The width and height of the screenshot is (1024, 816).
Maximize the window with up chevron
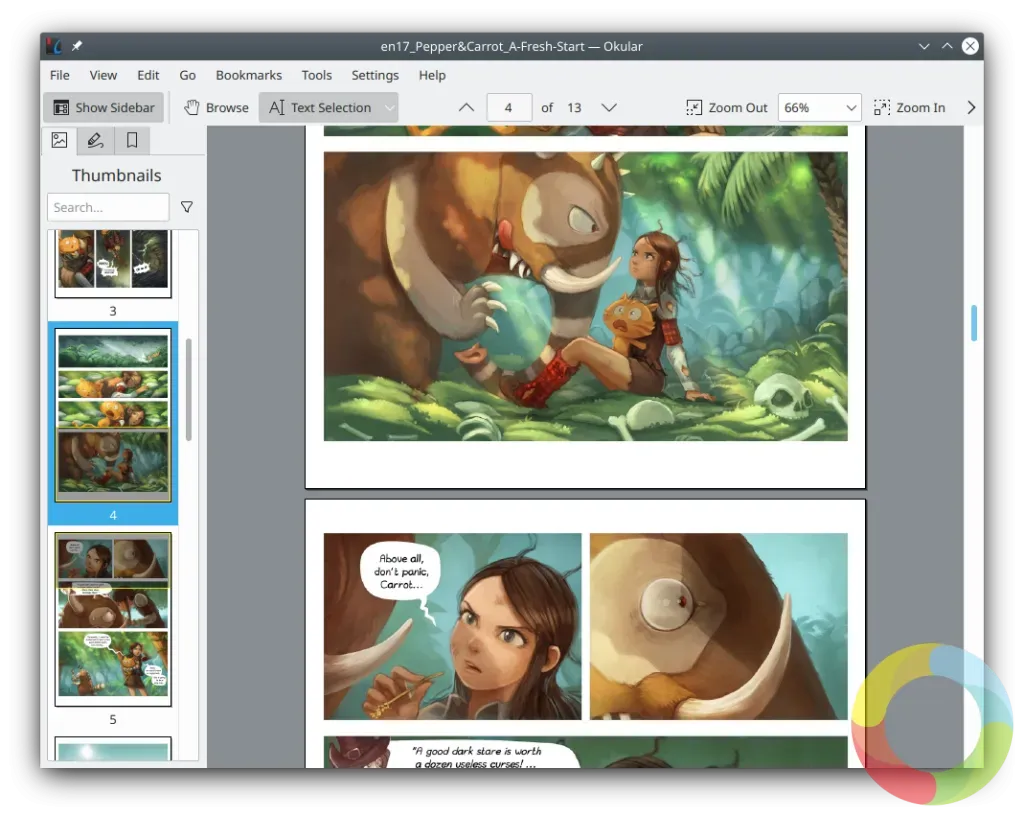[x=947, y=46]
